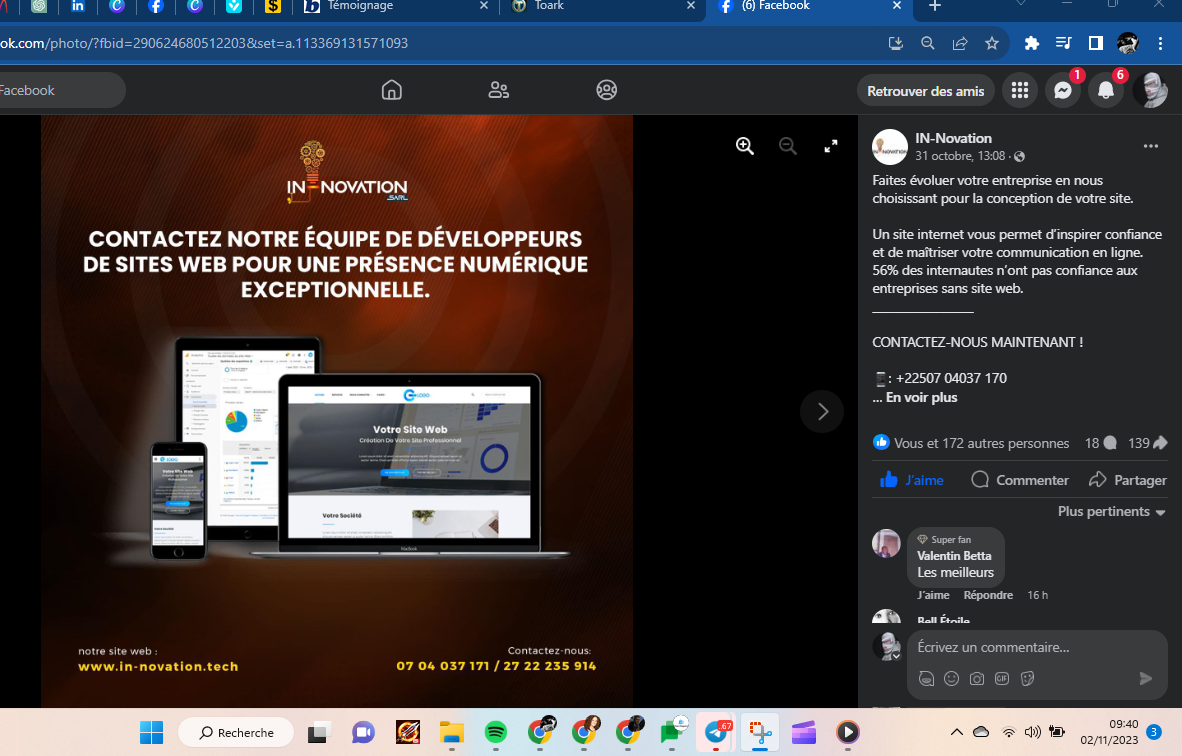1182x756 pixels.
Task: Switch to the Toark browser tab
Action: pyautogui.click(x=601, y=6)
